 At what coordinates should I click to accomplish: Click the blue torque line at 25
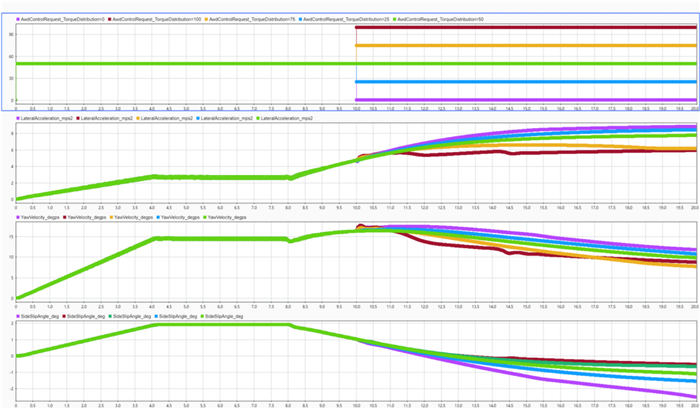(x=520, y=82)
